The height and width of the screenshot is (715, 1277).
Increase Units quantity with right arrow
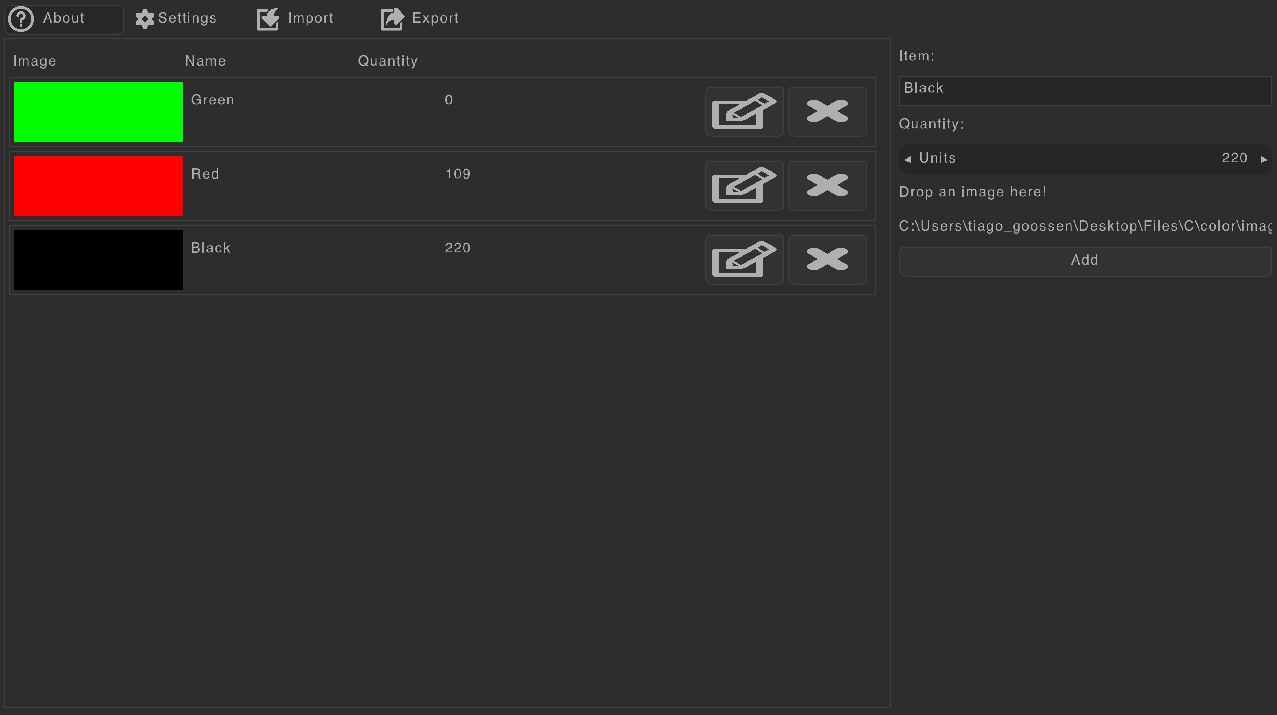[x=1264, y=159]
